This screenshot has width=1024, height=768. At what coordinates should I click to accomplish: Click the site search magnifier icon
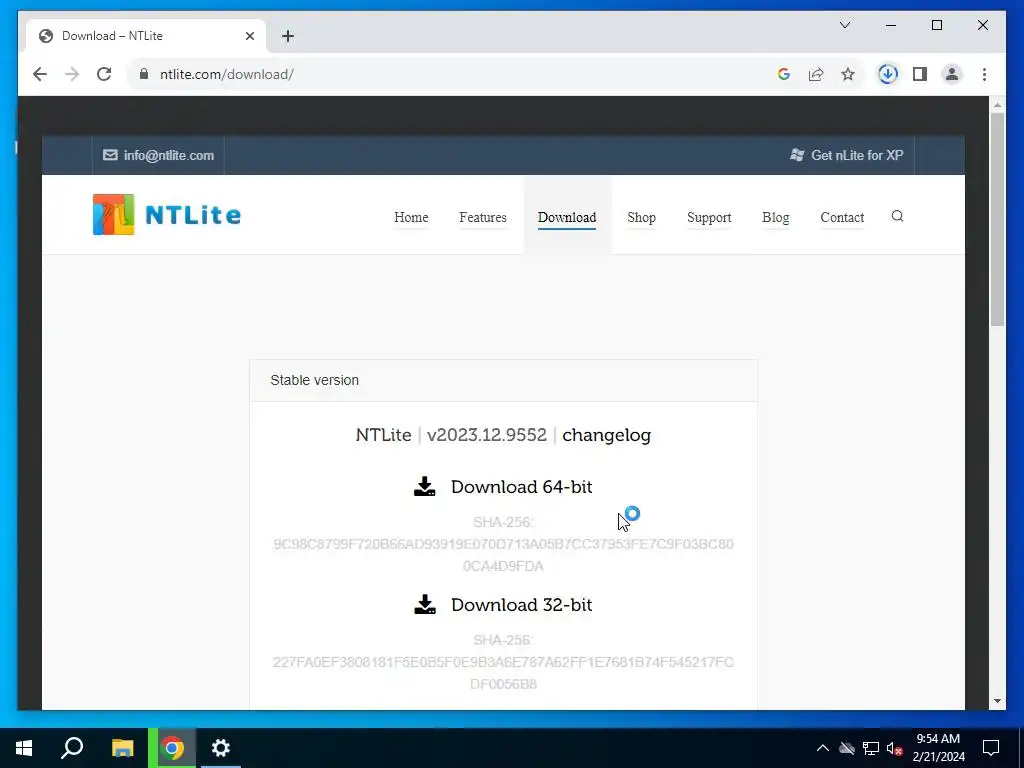tap(897, 216)
